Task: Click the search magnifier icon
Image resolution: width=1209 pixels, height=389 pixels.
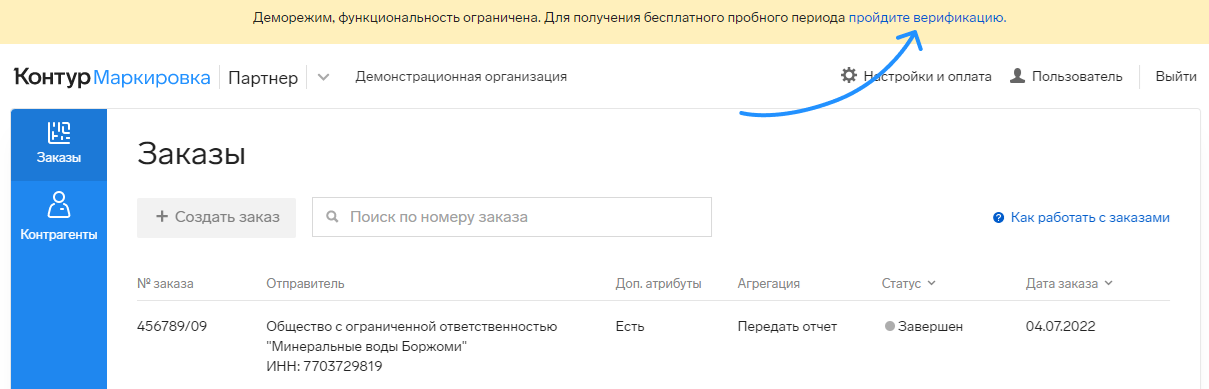Action: [x=333, y=217]
